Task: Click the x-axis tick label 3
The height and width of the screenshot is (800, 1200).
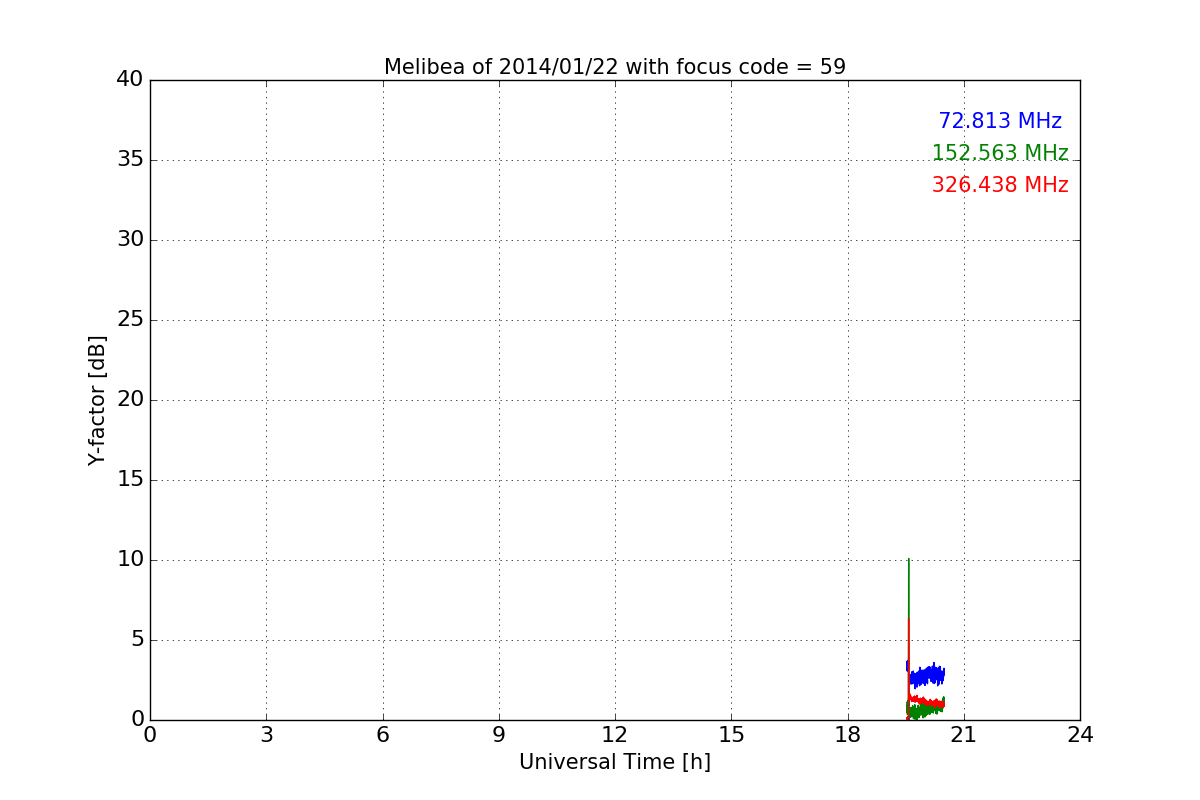Action: click(266, 735)
